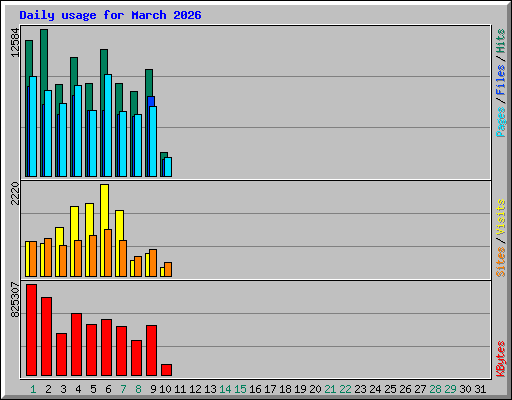Click the "Daily usage for March 2026" title
The width and height of the screenshot is (512, 400).
click(110, 15)
